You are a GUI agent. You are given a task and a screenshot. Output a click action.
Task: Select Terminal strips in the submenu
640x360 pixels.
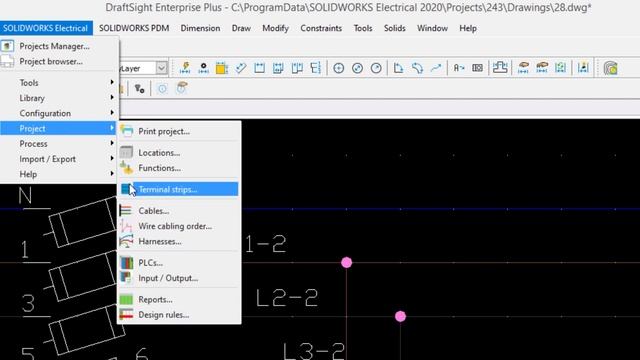click(x=179, y=189)
